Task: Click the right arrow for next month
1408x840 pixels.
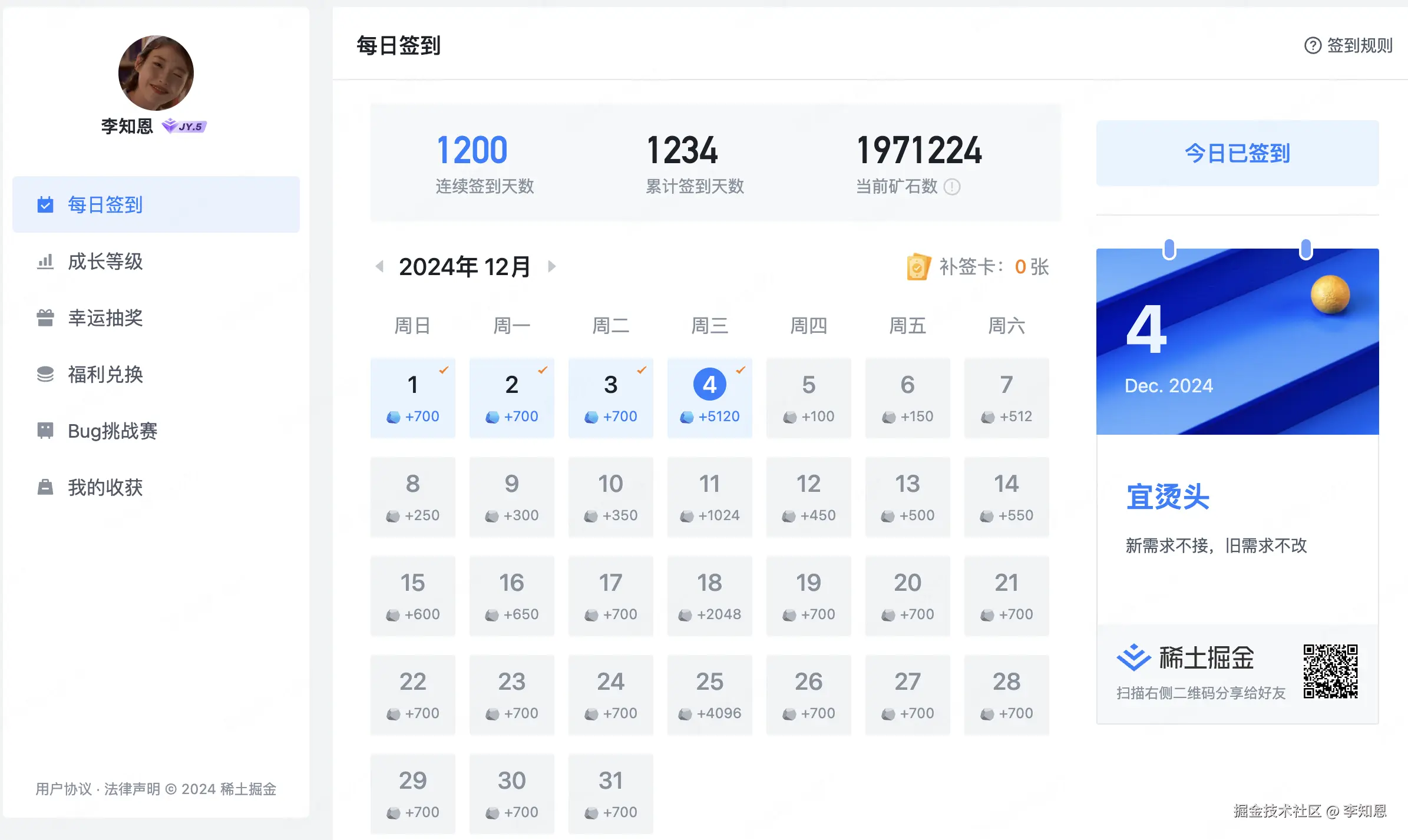Action: point(552,266)
